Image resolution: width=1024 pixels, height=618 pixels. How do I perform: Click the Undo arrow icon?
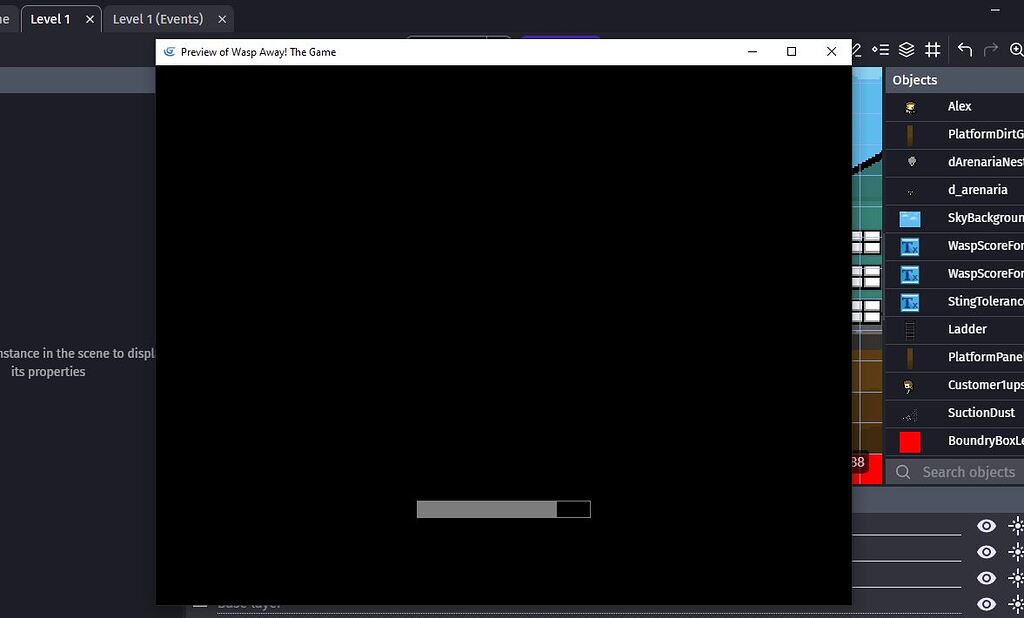click(x=963, y=50)
